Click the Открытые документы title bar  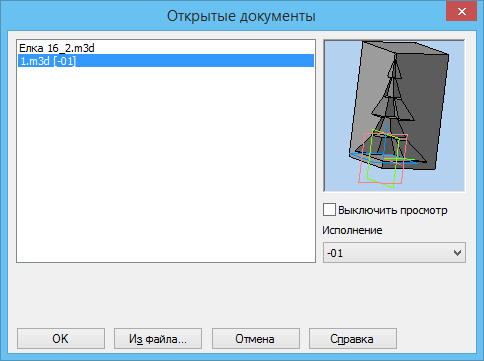[x=241, y=16]
